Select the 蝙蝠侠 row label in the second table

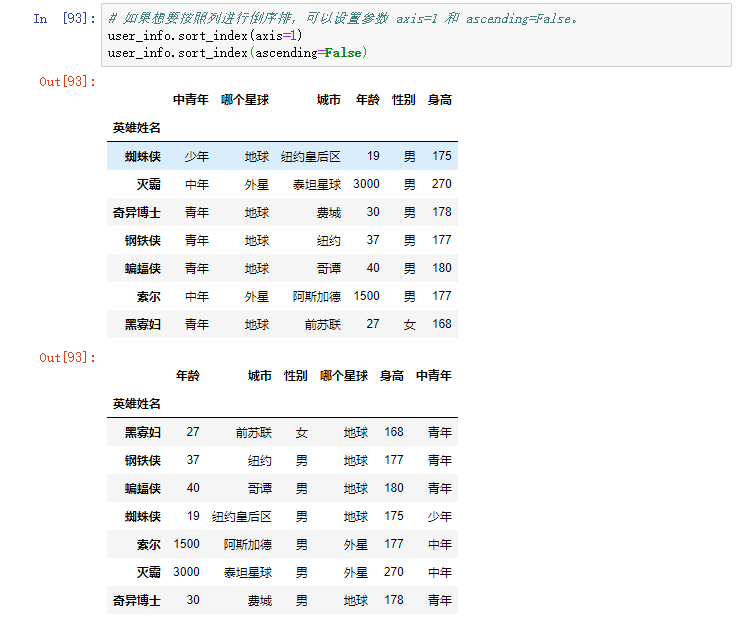(x=143, y=488)
